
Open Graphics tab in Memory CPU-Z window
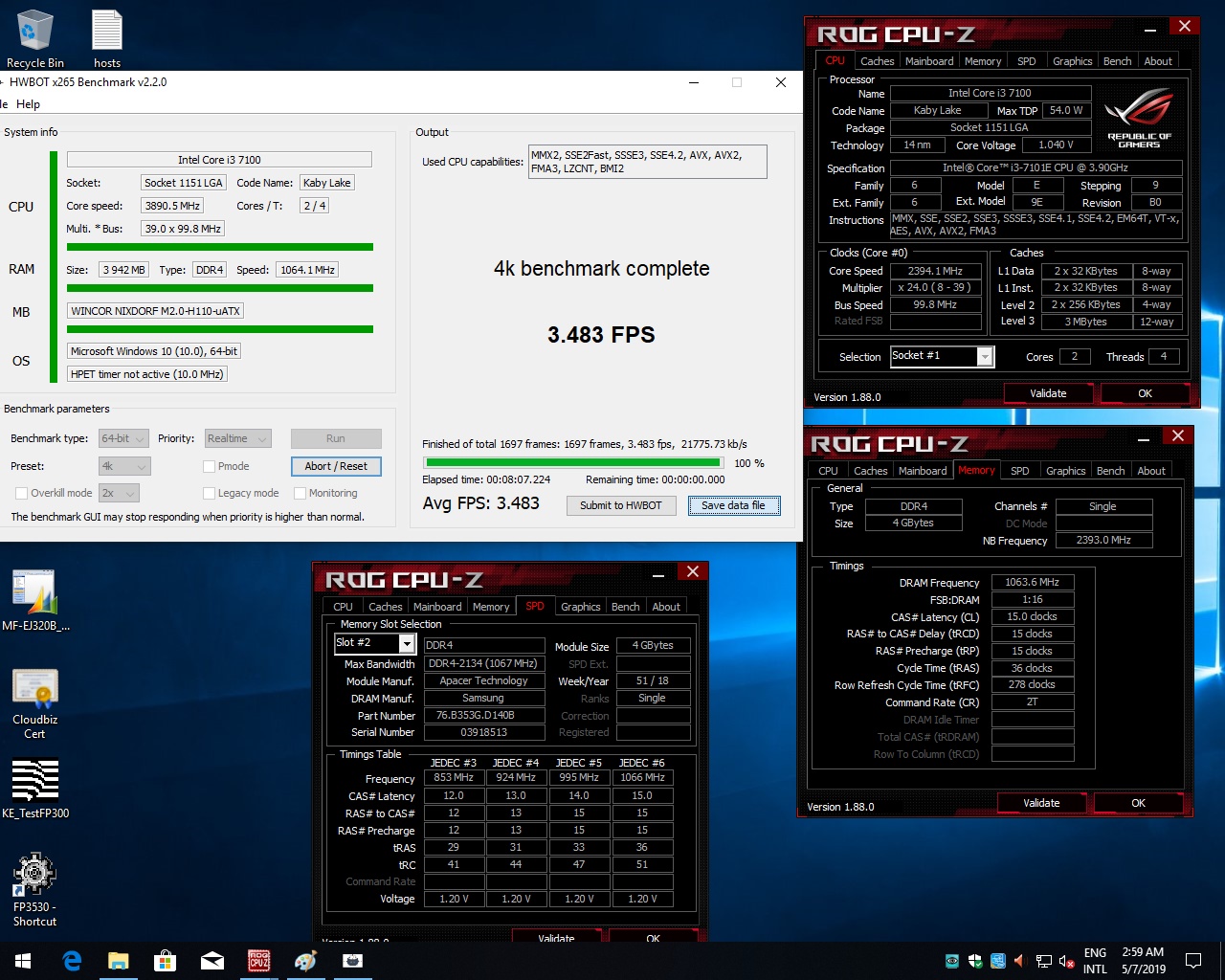point(1065,471)
